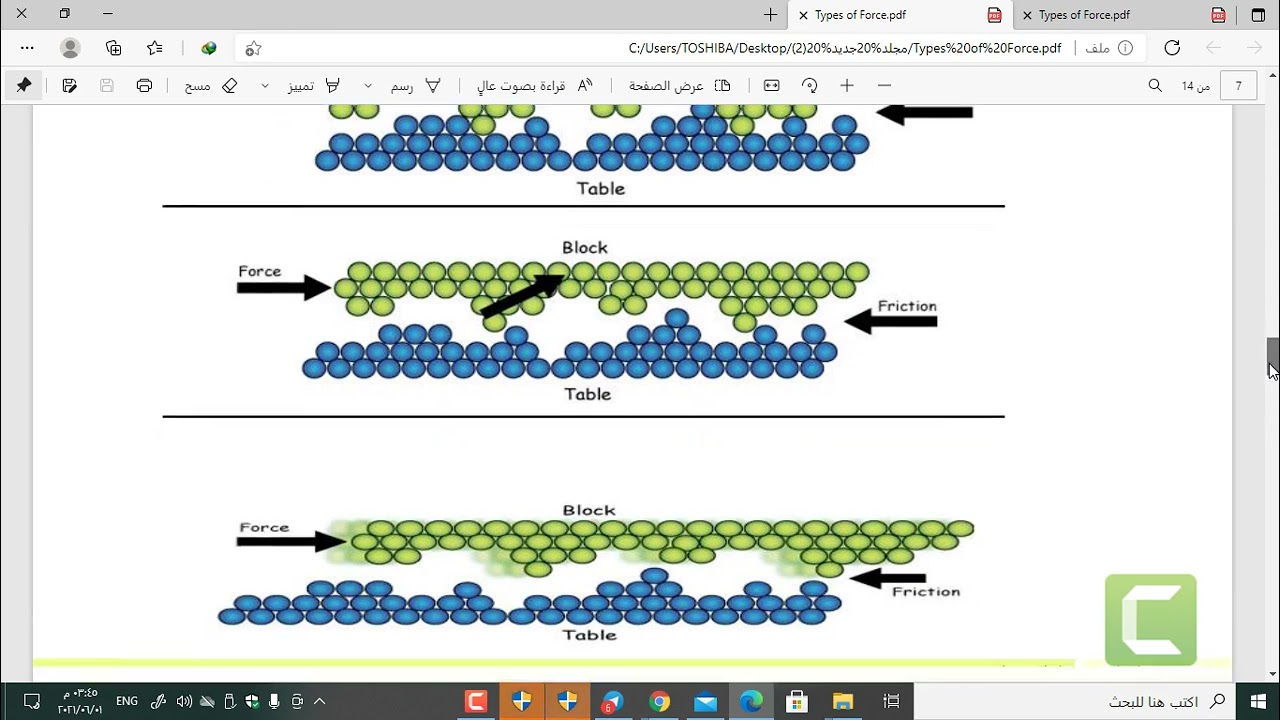Print the PDF document
This screenshot has height=720, width=1280.
(x=144, y=86)
